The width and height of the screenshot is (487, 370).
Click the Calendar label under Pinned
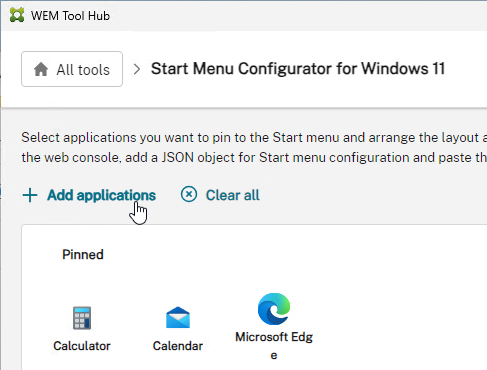tap(178, 346)
